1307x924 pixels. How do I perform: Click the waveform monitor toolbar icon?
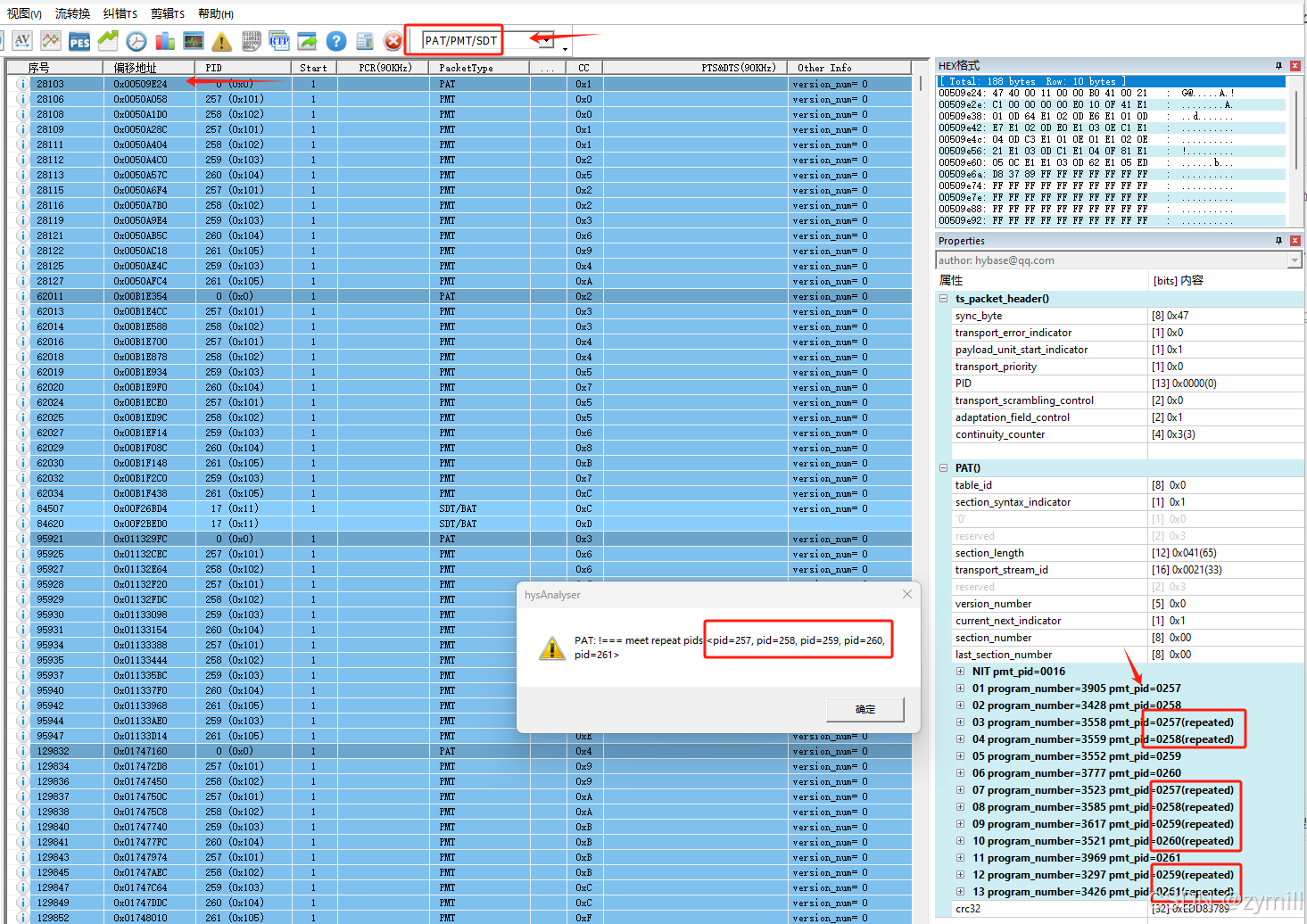click(194, 41)
